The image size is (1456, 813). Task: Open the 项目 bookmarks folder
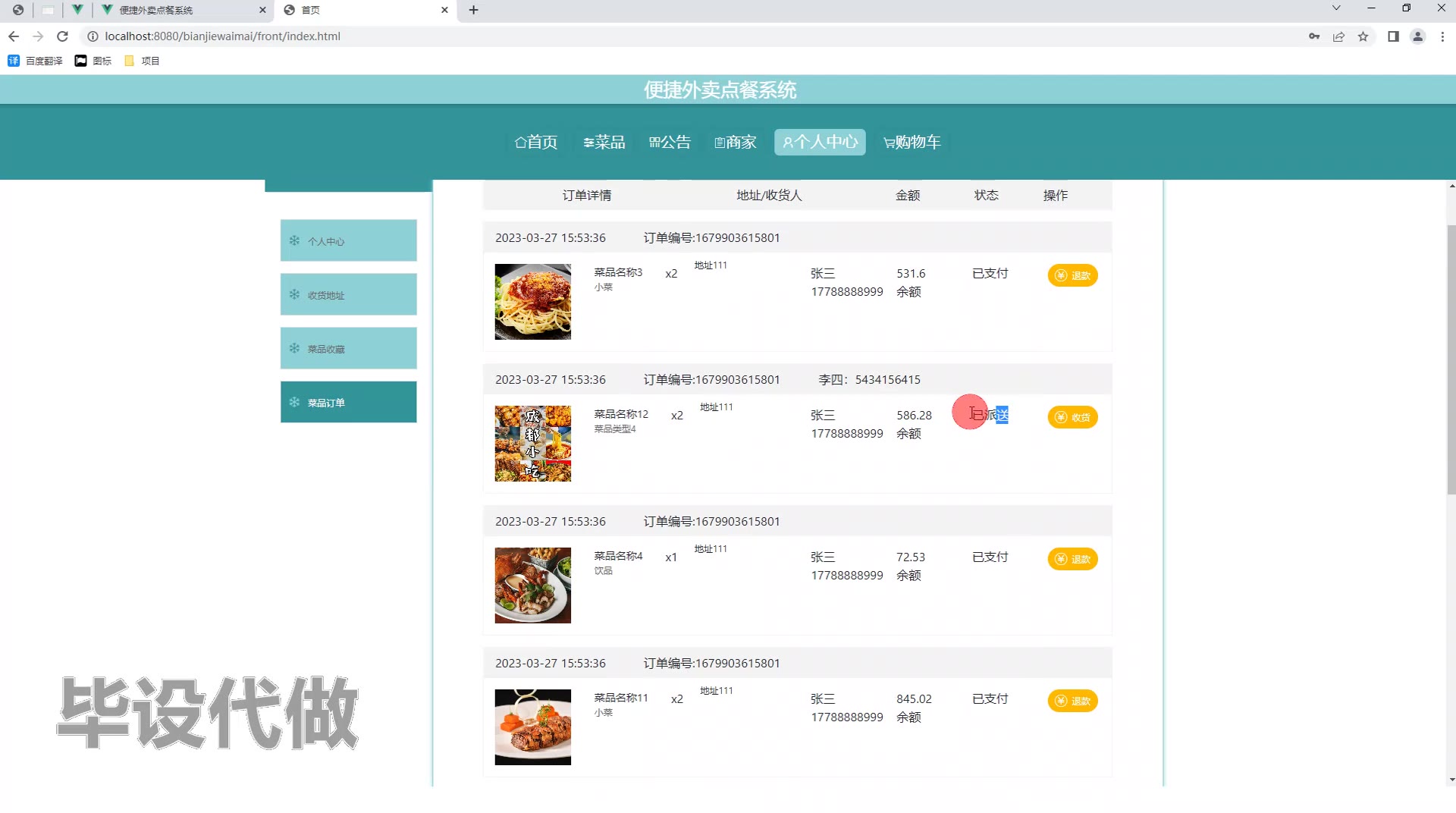(142, 61)
